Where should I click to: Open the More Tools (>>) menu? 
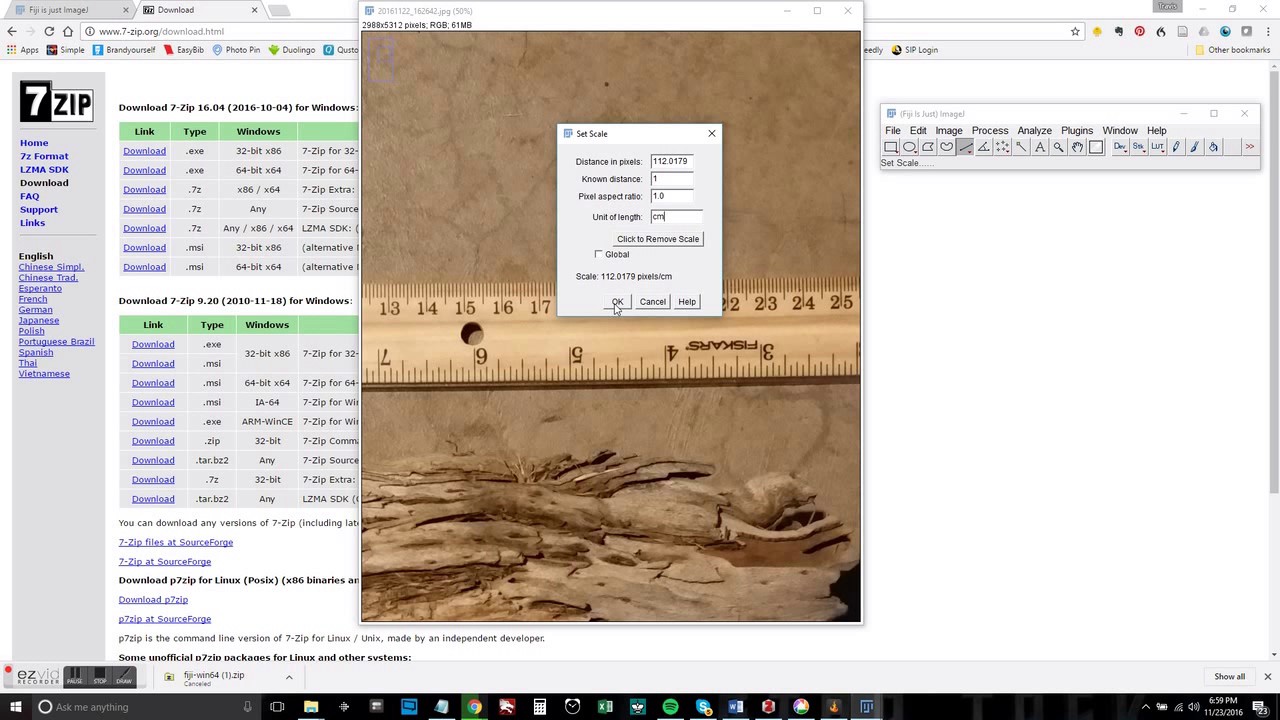click(1250, 147)
